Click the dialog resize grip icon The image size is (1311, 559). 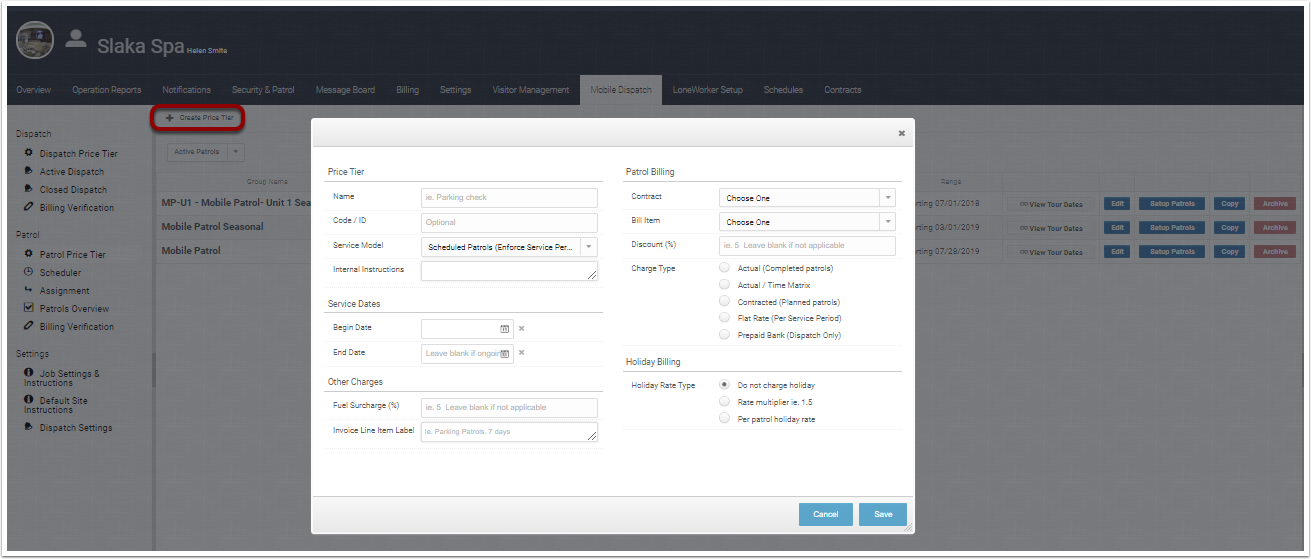click(x=908, y=528)
